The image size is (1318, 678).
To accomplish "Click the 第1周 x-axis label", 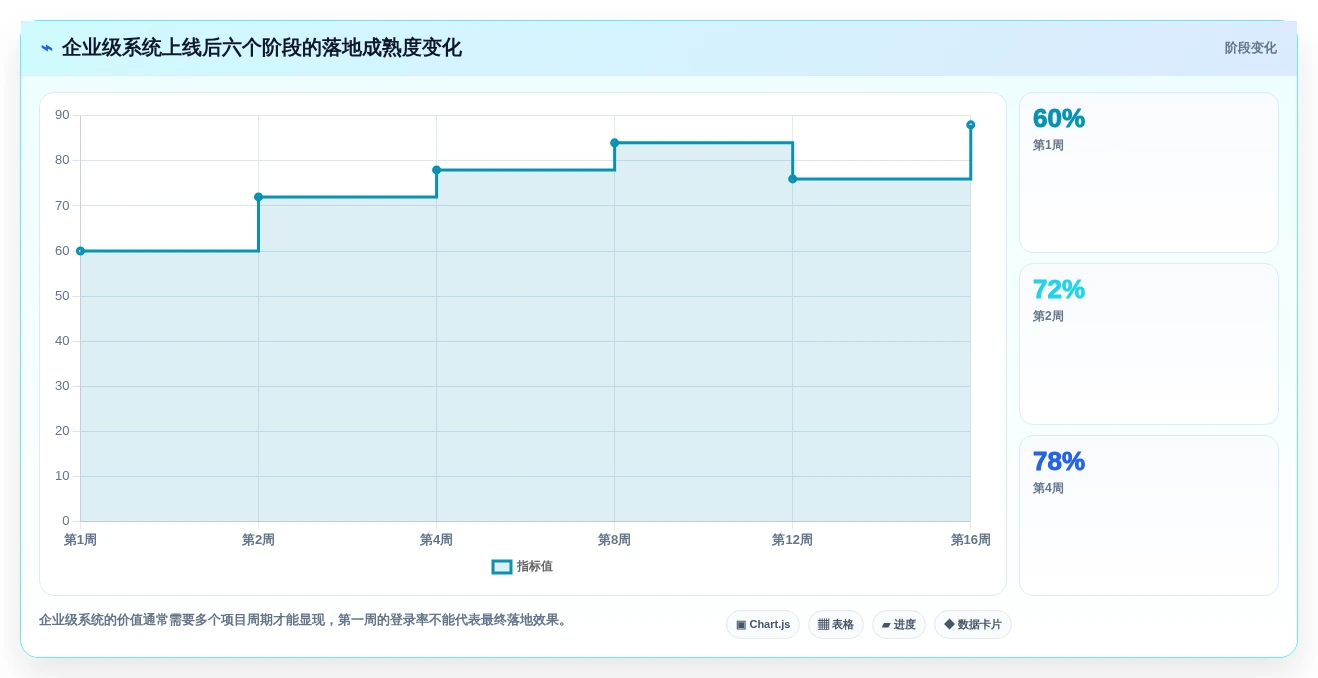I will 81,540.
